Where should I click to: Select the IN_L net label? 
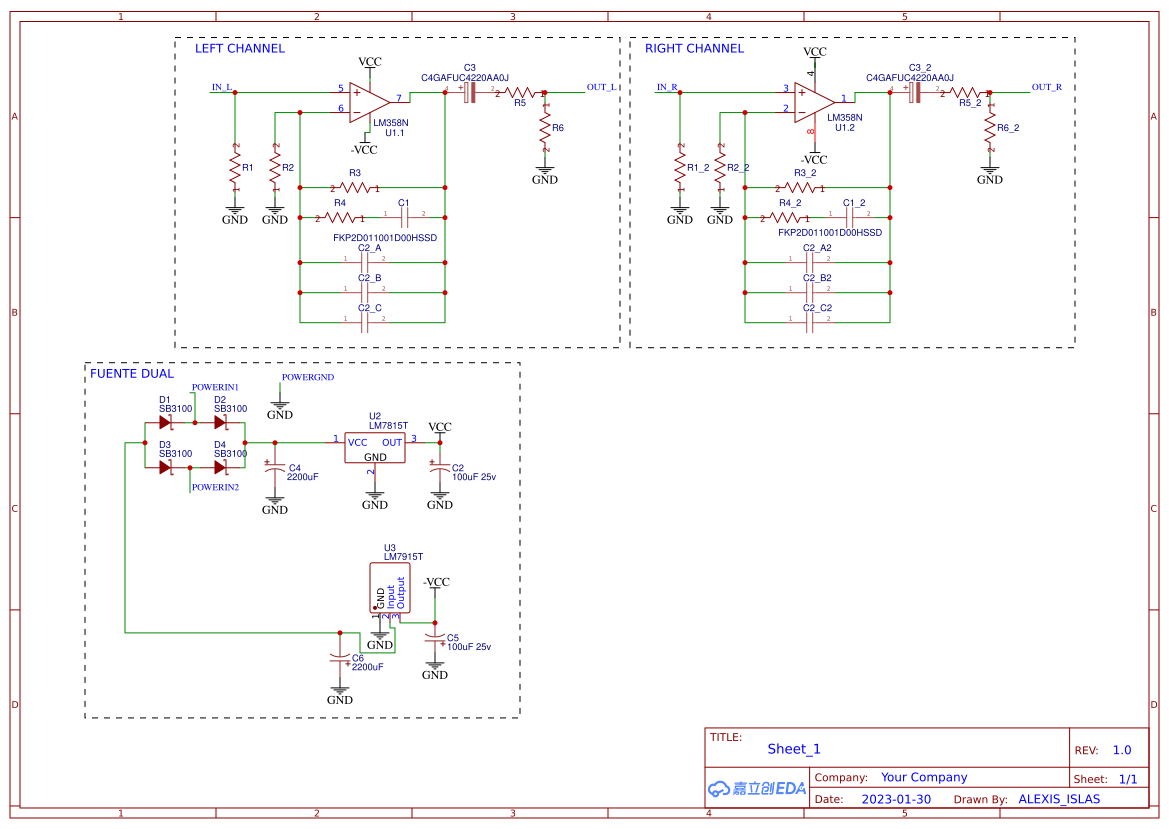220,87
